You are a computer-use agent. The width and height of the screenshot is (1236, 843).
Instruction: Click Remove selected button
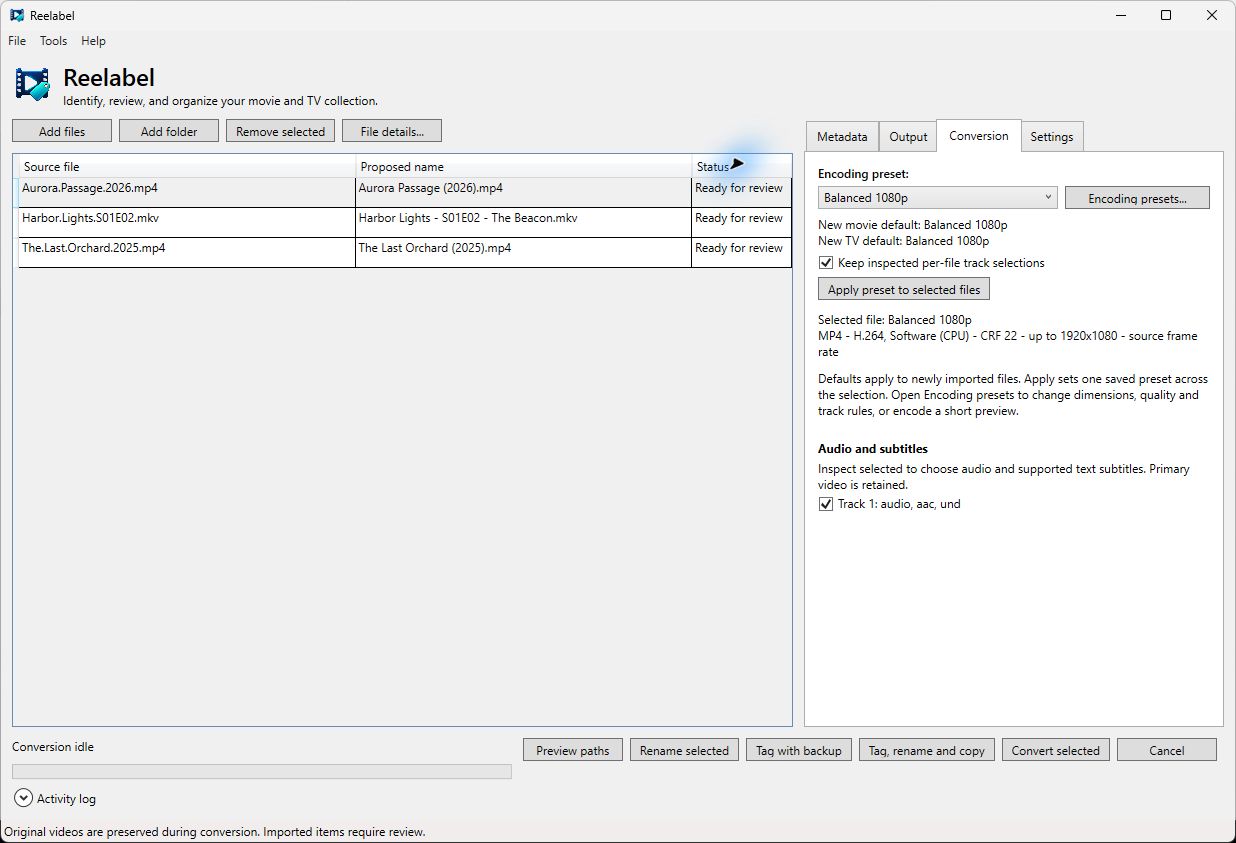(x=280, y=131)
